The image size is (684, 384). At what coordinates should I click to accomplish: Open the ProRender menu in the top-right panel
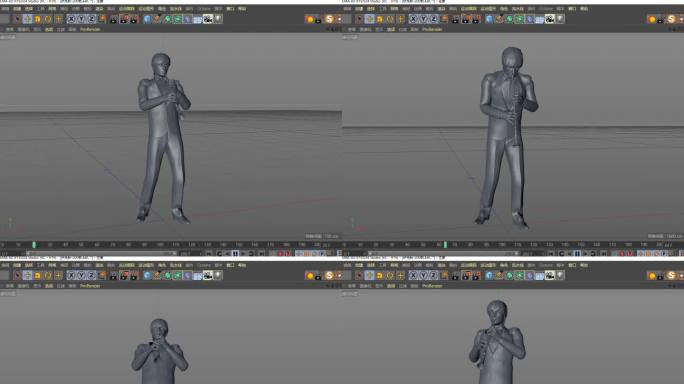pyautogui.click(x=432, y=29)
